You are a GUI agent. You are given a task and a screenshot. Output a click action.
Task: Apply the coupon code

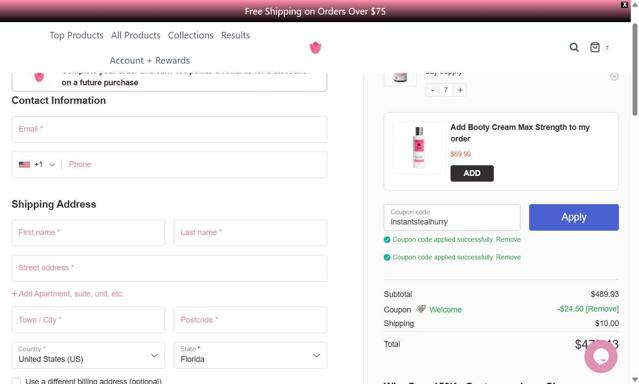574,217
